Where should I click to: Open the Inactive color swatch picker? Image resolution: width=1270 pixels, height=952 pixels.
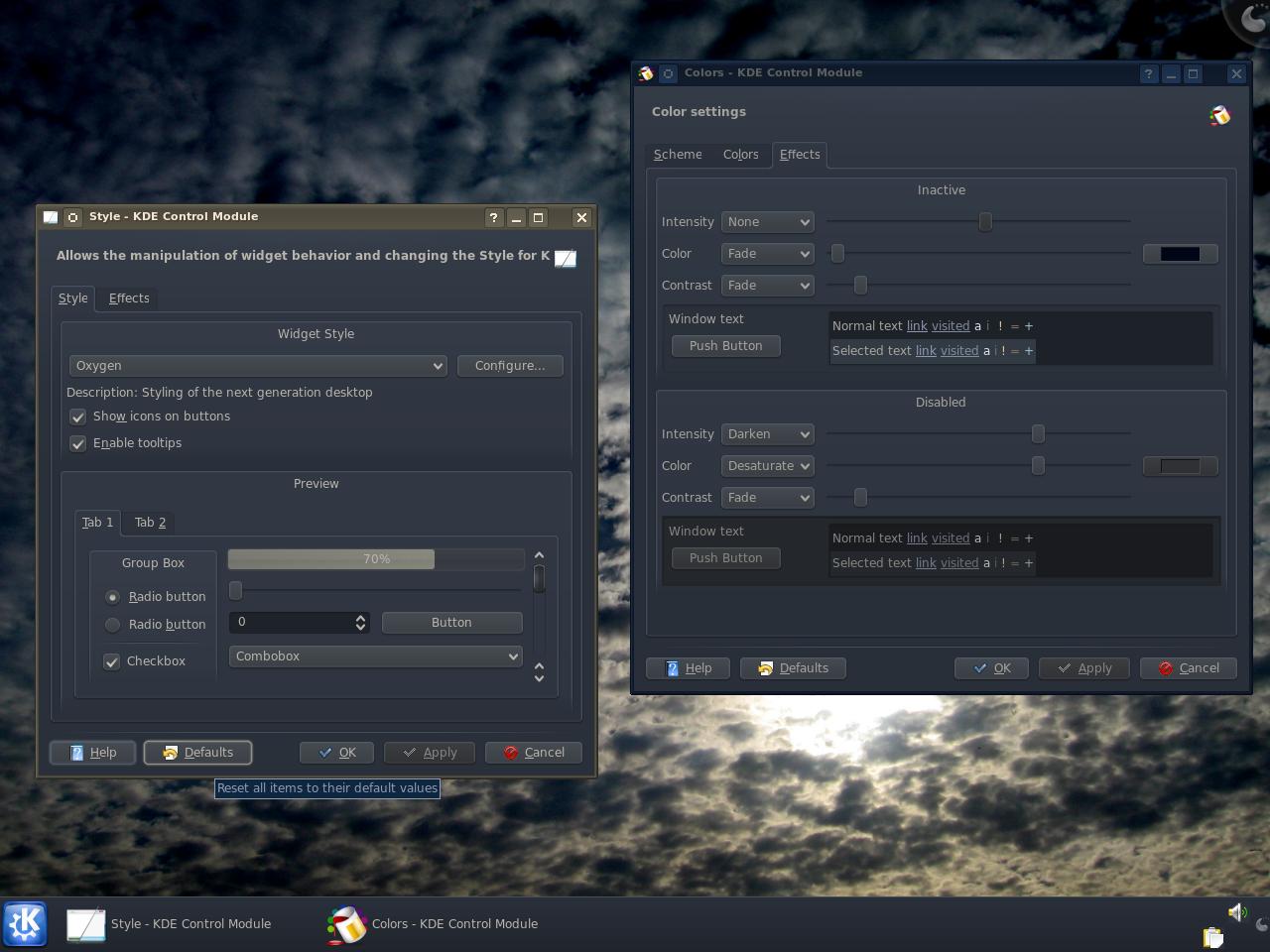point(1181,254)
